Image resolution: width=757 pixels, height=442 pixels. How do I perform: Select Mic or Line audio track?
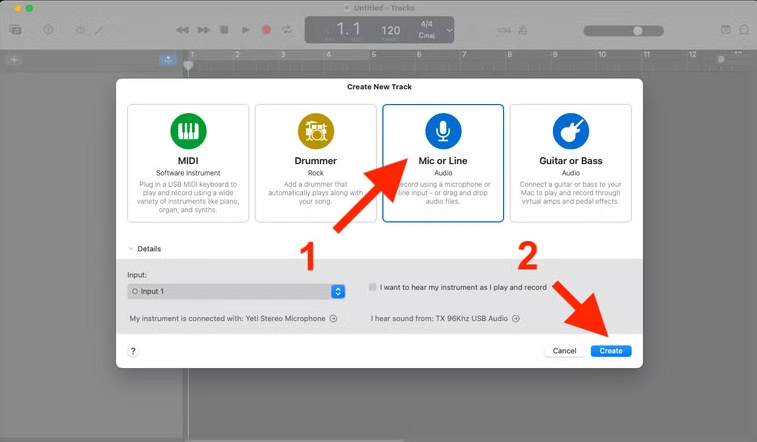point(443,163)
